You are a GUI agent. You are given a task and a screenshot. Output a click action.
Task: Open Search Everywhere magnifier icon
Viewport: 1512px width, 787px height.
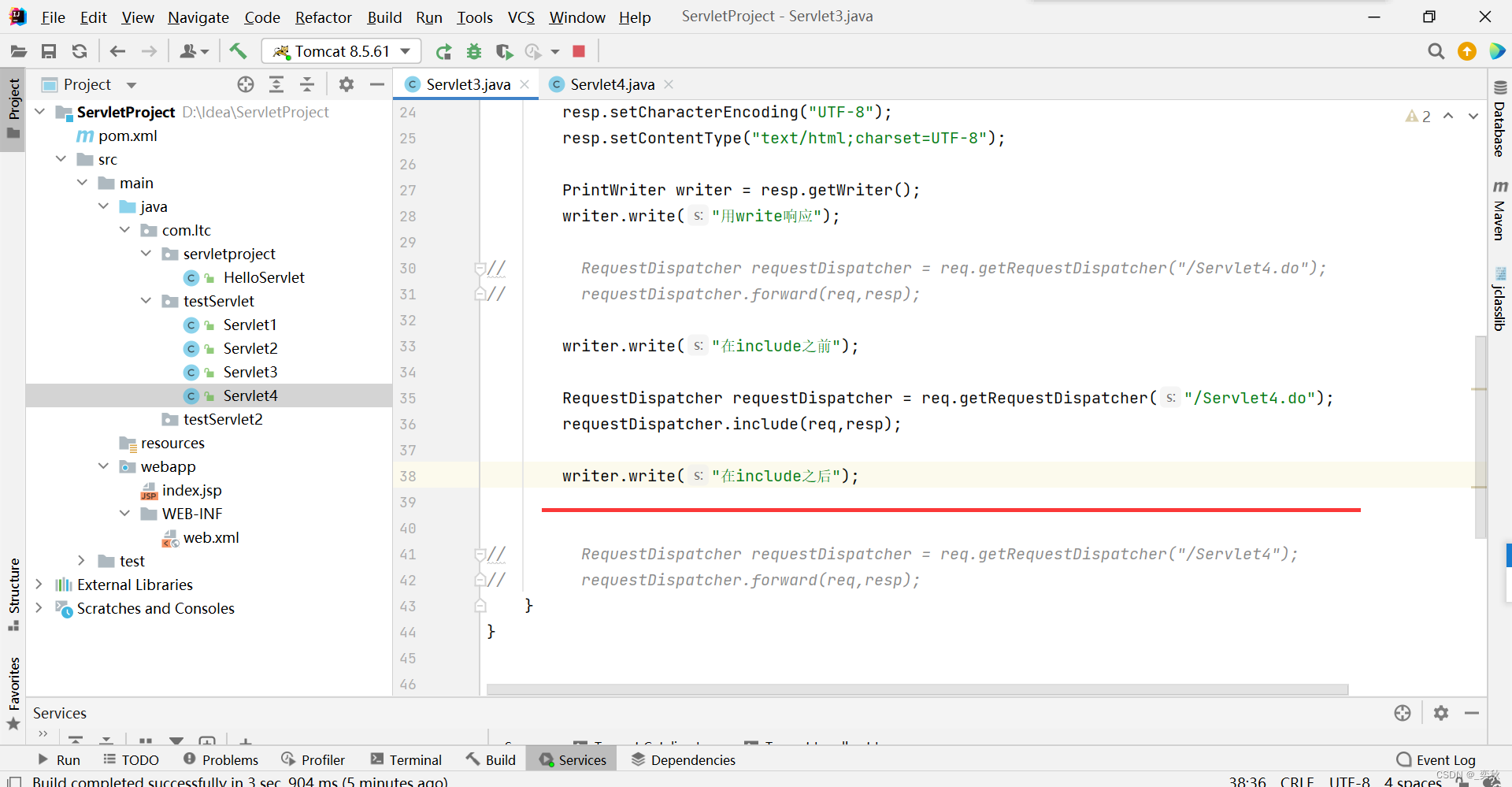(1436, 51)
